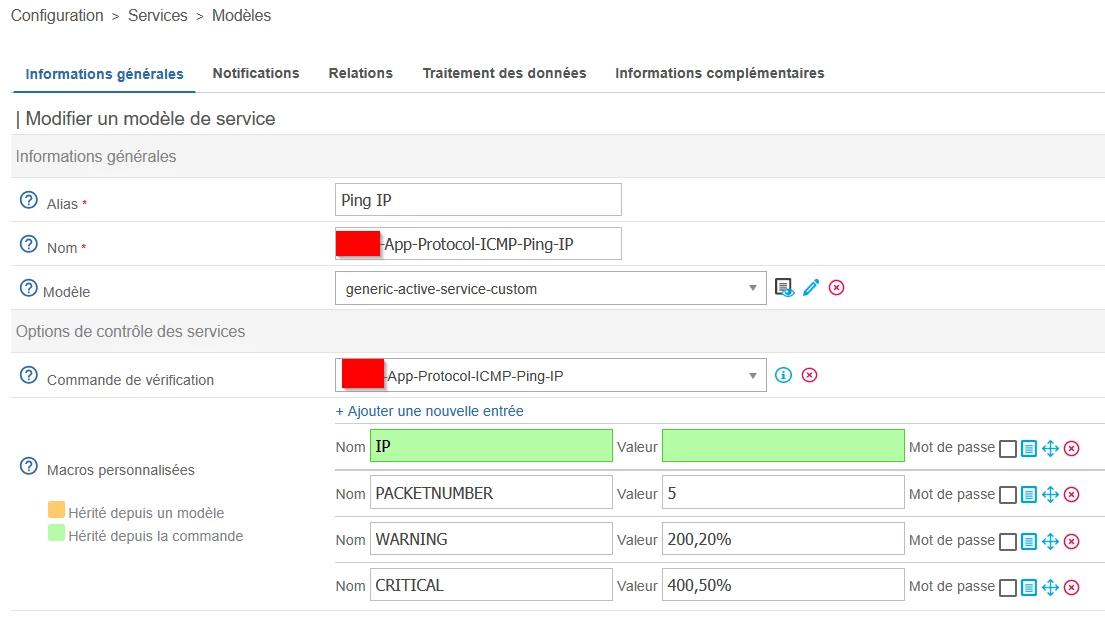Image resolution: width=1105 pixels, height=618 pixels.
Task: Click the help icon beside Commande de vérification
Action: [28, 376]
